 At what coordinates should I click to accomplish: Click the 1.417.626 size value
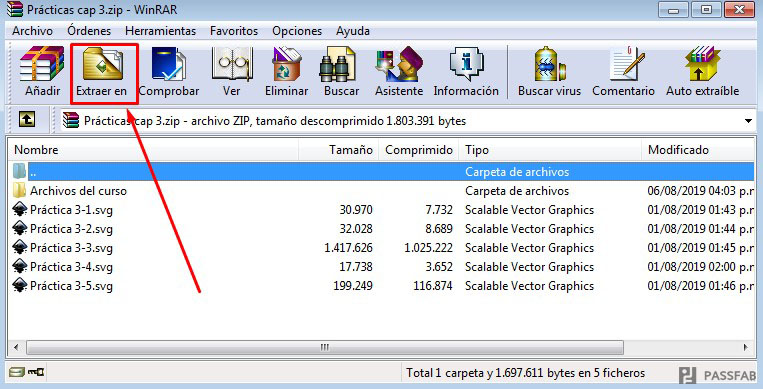348,248
